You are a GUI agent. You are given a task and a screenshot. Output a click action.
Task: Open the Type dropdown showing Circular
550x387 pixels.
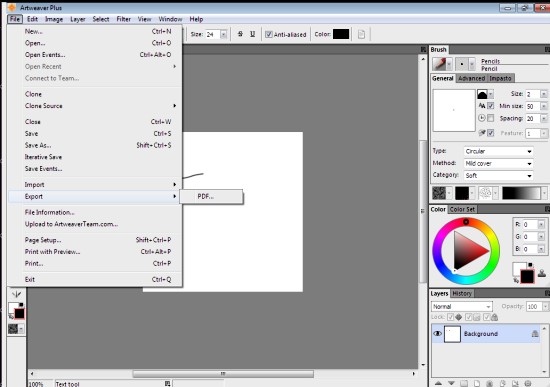[x=498, y=151]
